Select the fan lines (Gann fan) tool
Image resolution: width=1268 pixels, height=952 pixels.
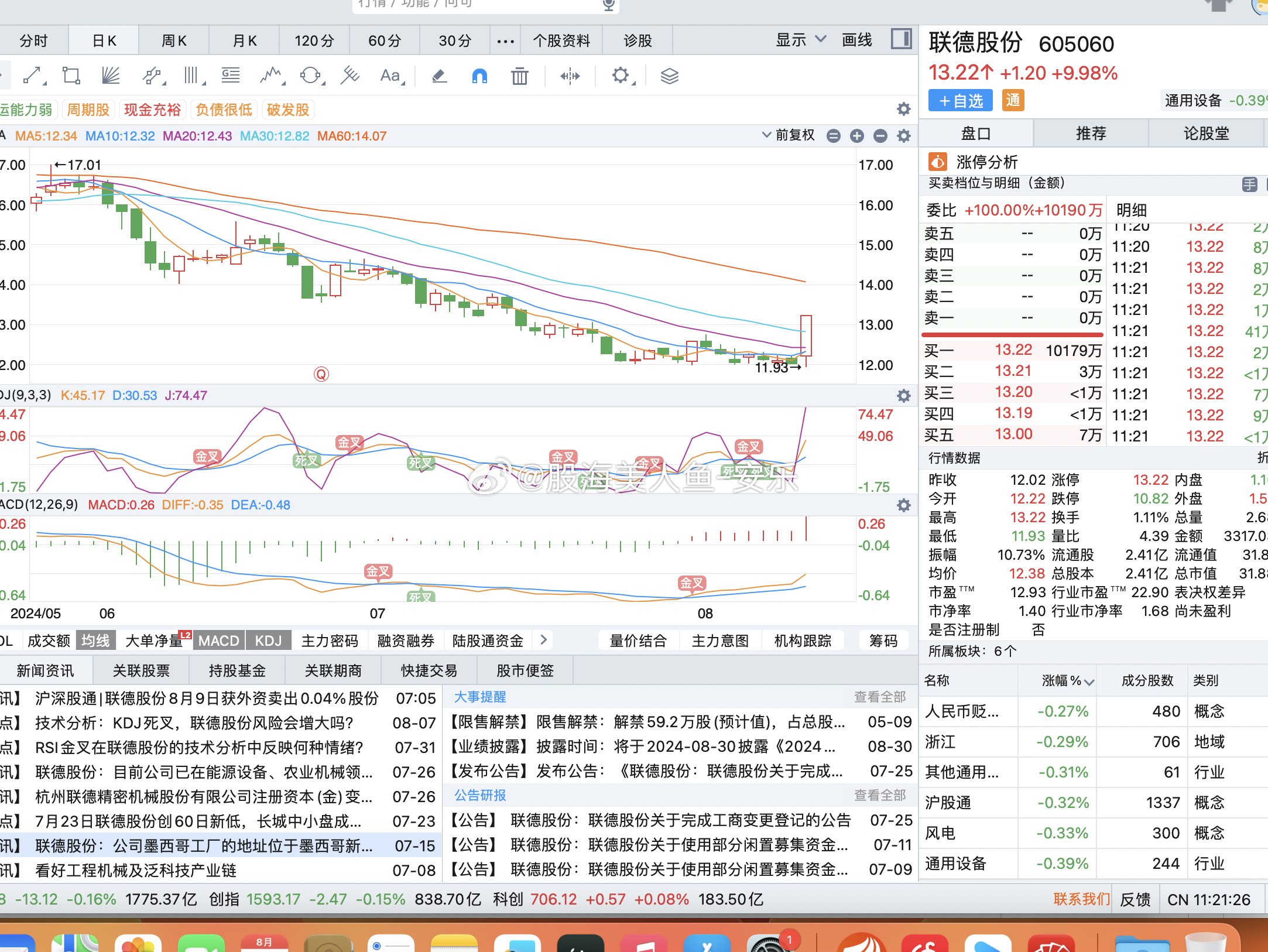111,76
